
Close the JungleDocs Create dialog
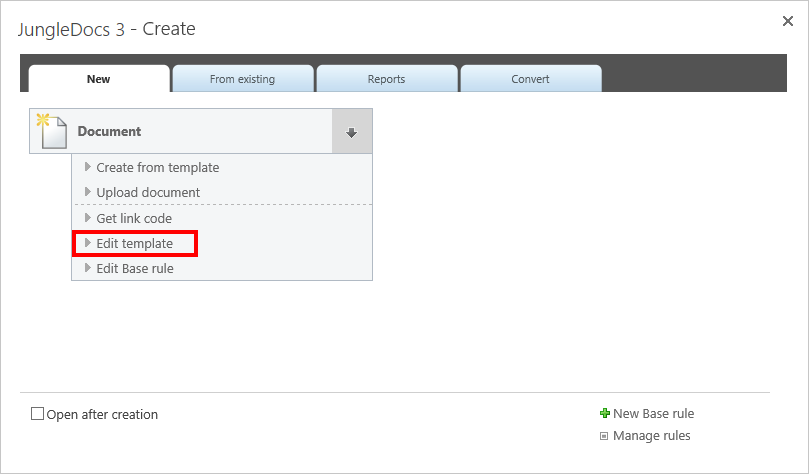787,21
